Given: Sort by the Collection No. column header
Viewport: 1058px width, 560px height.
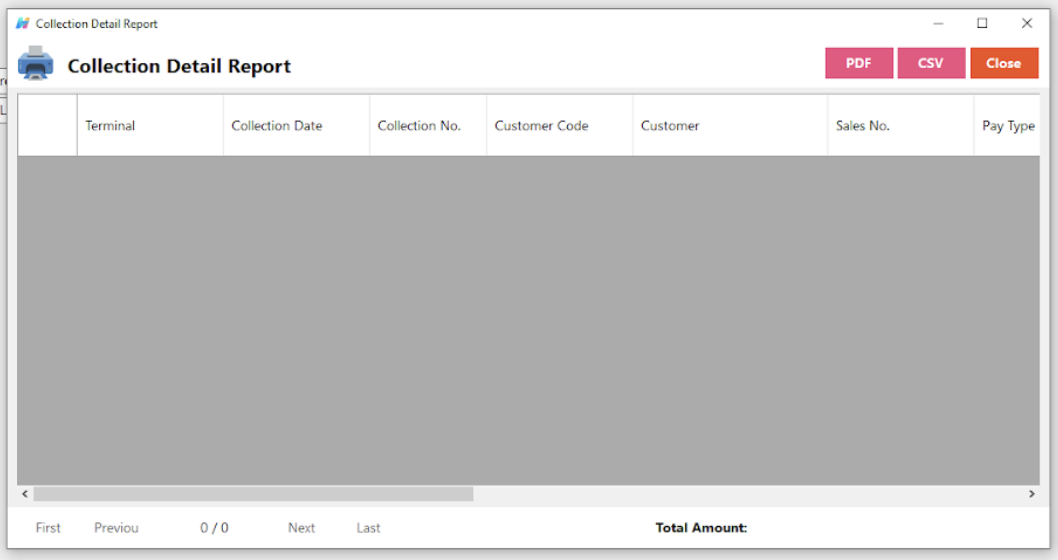Looking at the screenshot, I should click(x=428, y=125).
